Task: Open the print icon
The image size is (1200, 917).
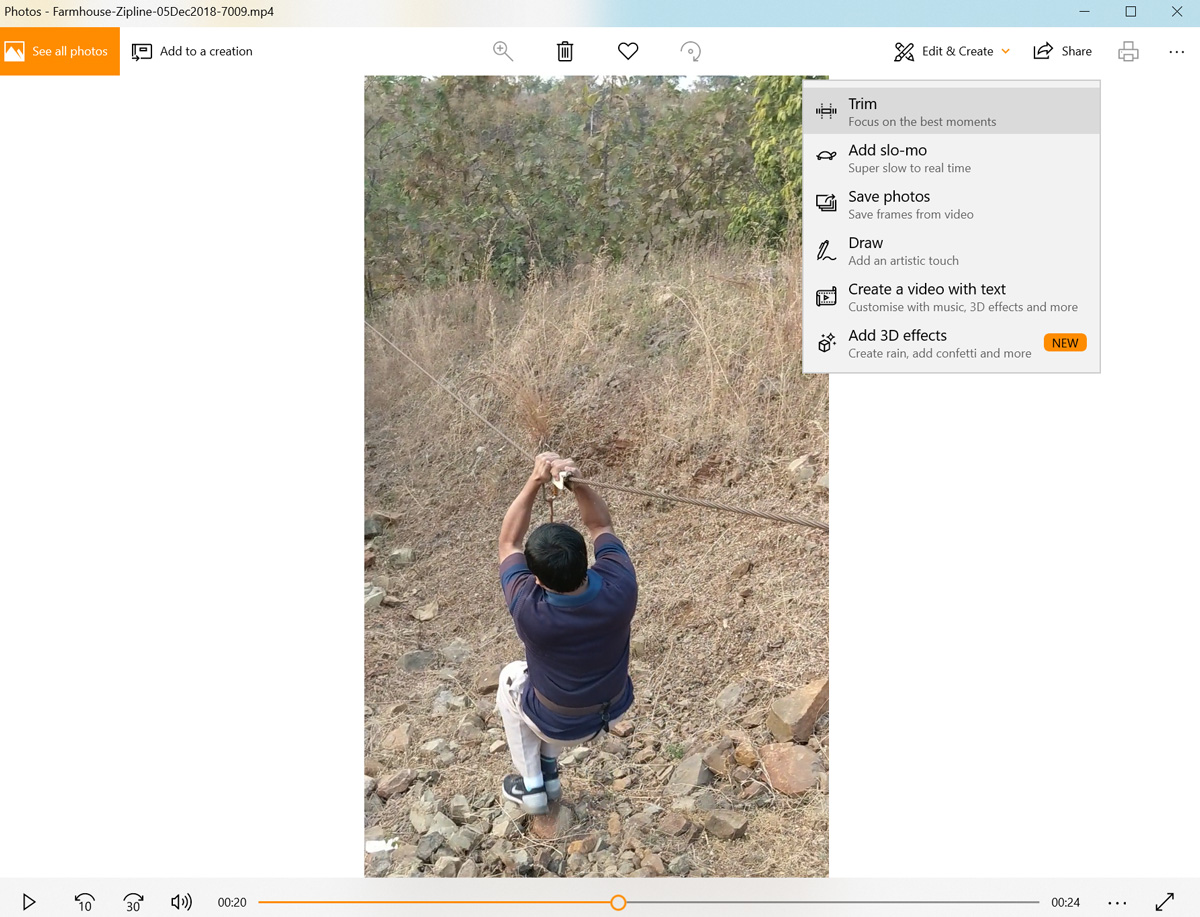Action: 1128,50
